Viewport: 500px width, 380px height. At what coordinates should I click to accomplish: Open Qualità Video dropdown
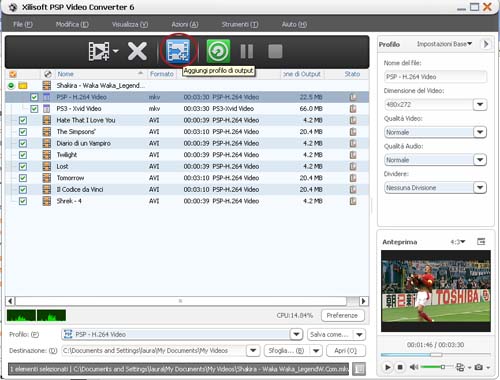[480, 132]
